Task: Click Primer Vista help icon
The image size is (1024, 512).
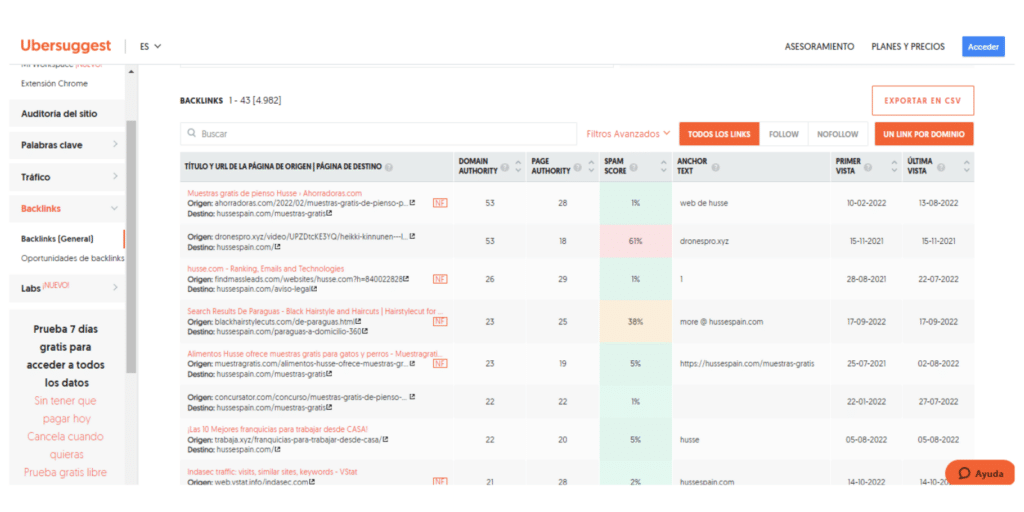Action: [x=867, y=168]
